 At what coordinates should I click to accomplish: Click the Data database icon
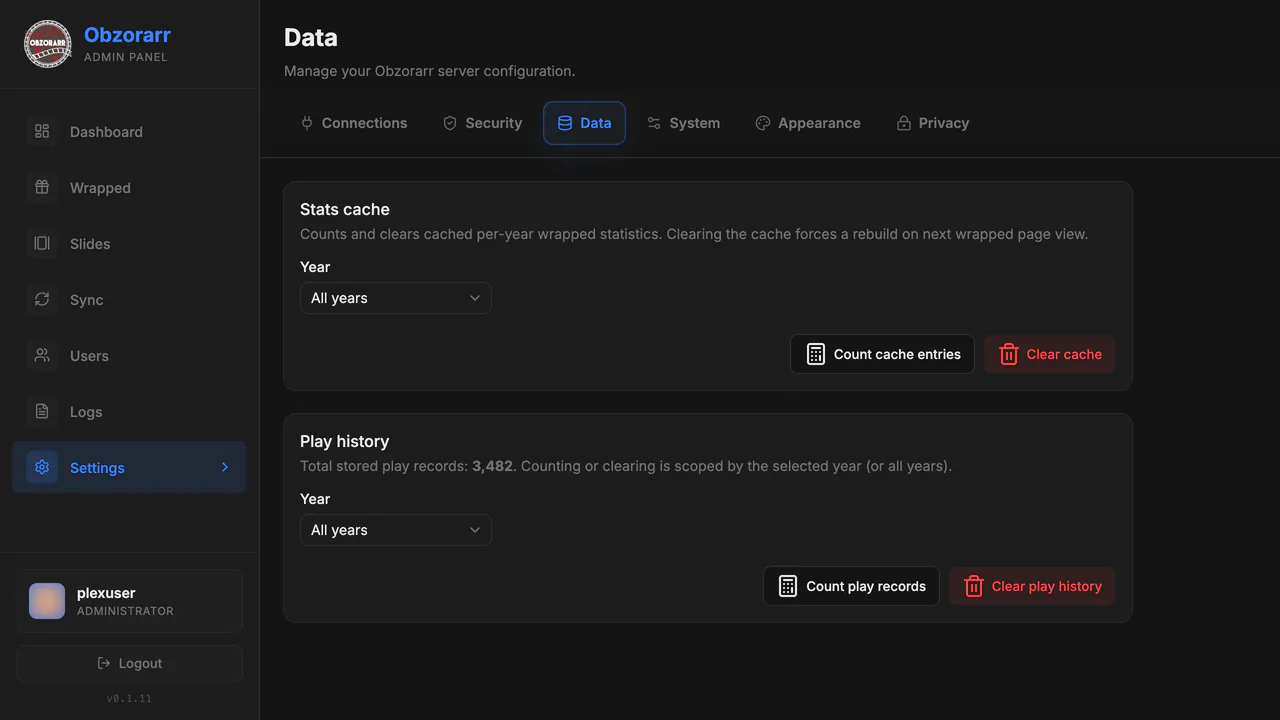565,123
